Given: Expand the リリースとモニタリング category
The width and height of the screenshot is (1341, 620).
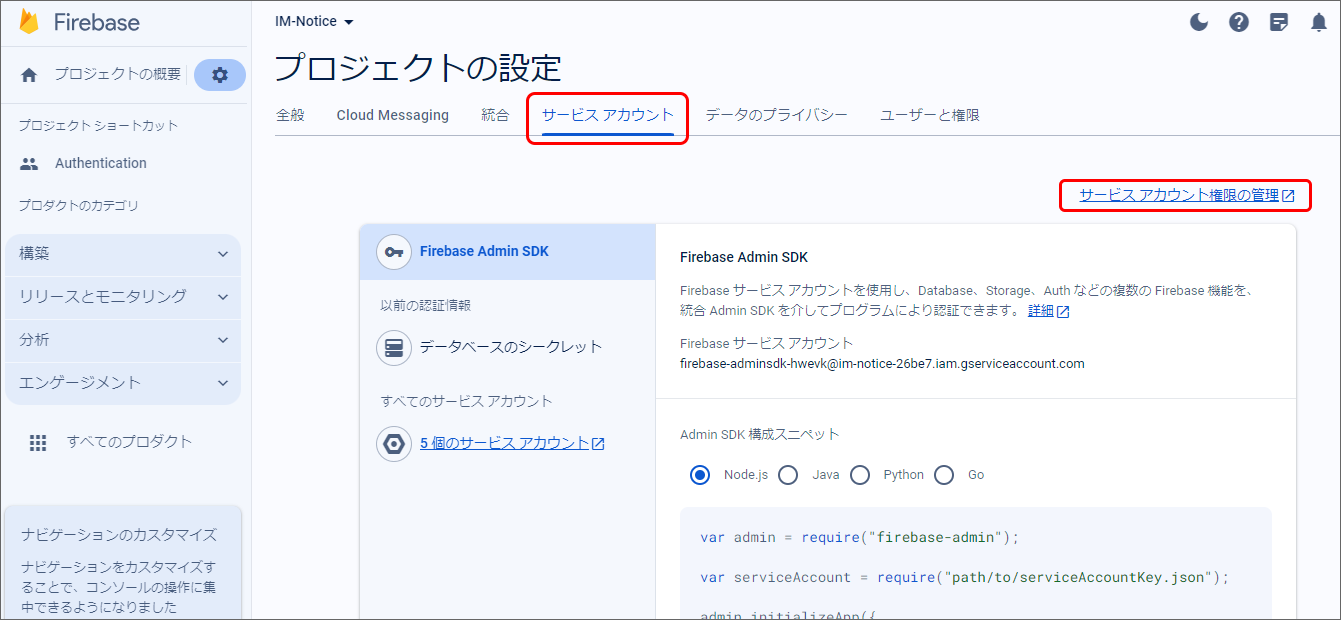Looking at the screenshot, I should pyautogui.click(x=123, y=297).
